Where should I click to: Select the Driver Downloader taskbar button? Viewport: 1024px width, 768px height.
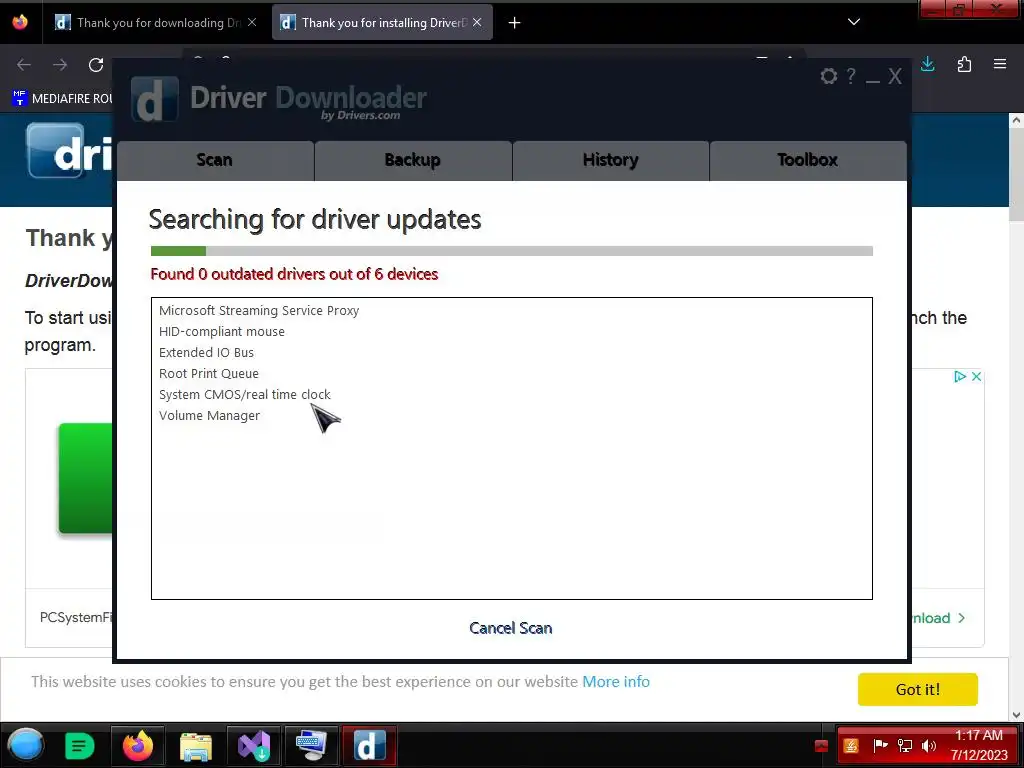tap(370, 746)
